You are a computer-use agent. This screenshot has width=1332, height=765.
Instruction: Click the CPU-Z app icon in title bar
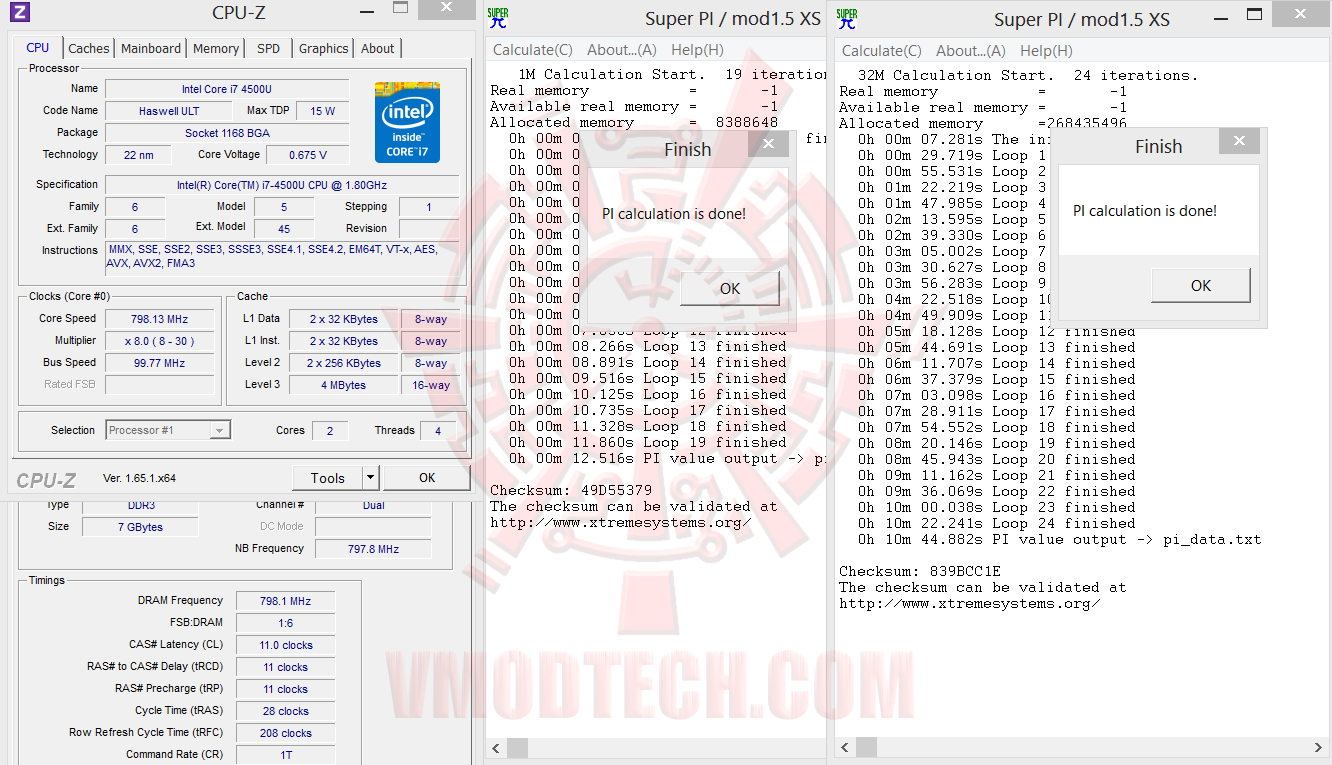point(20,12)
